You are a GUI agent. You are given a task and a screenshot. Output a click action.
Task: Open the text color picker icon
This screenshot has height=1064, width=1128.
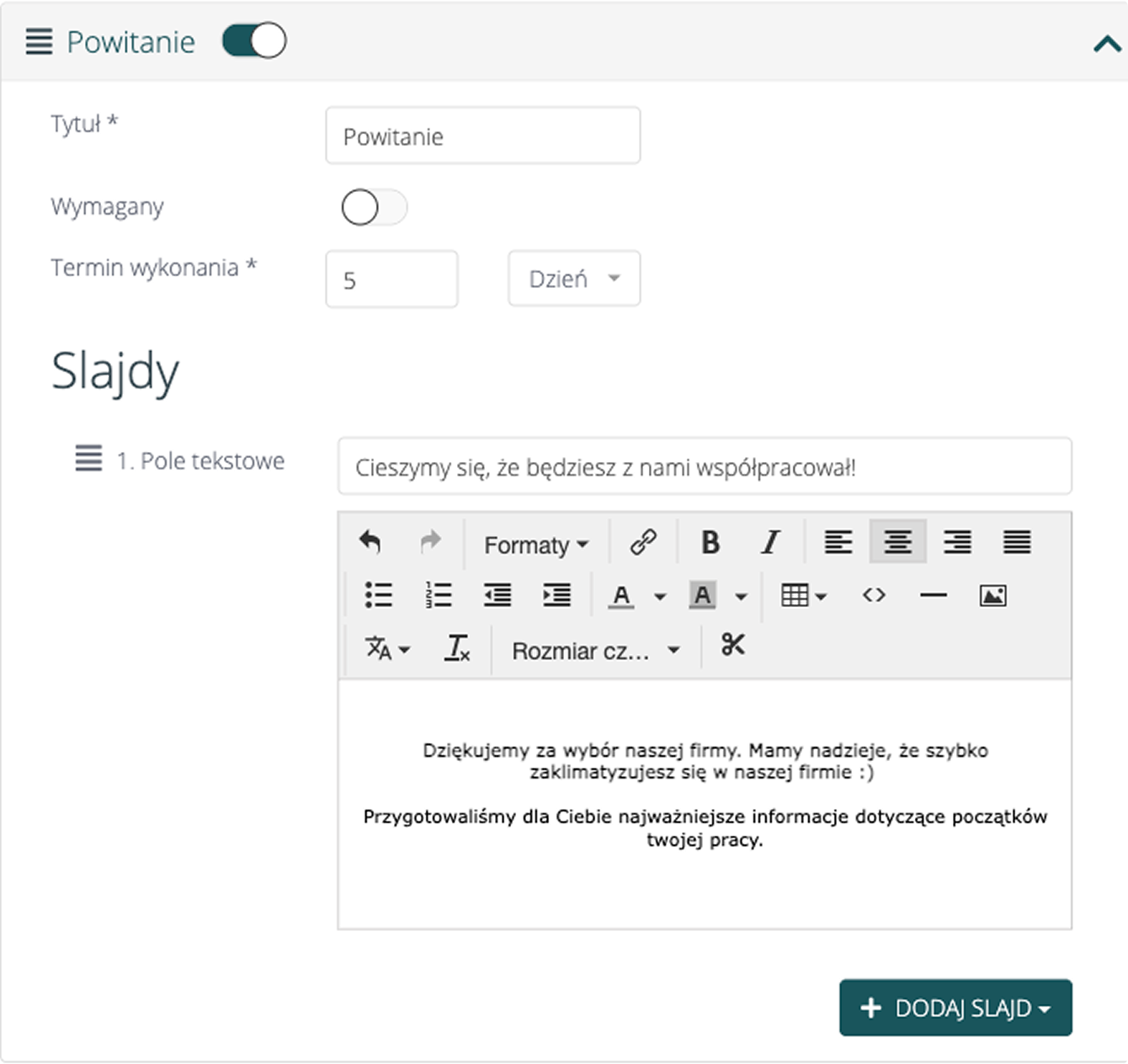pyautogui.click(x=621, y=595)
